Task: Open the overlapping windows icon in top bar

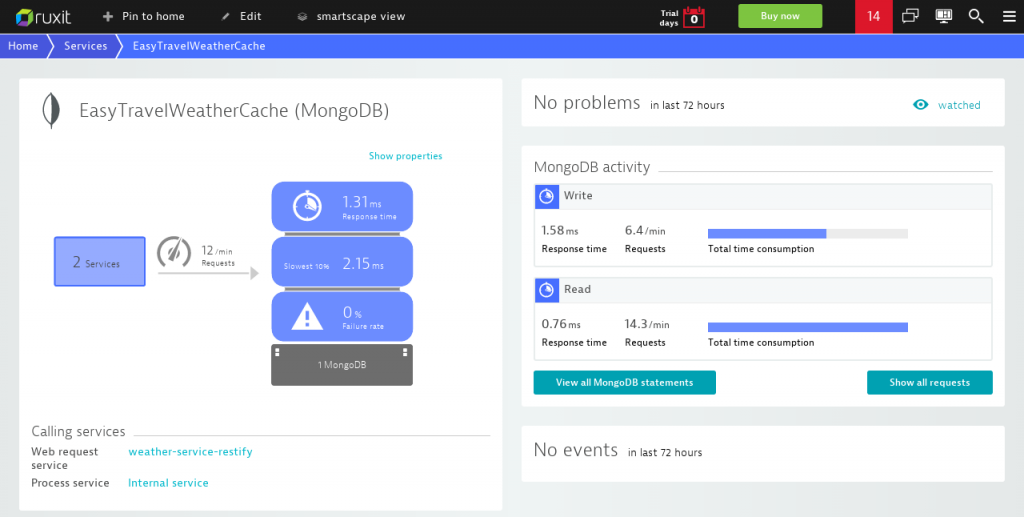Action: tap(910, 16)
